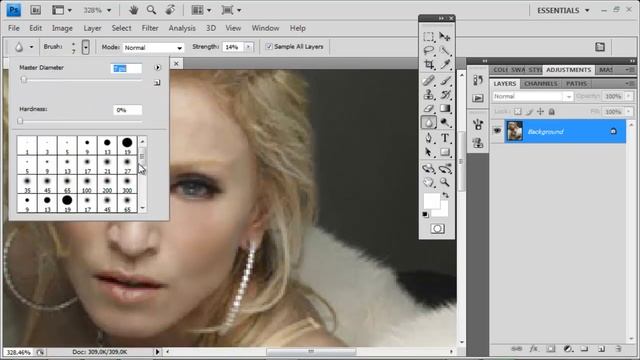The width and height of the screenshot is (640, 360).
Task: Toggle lock transparent pixels
Action: click(518, 111)
